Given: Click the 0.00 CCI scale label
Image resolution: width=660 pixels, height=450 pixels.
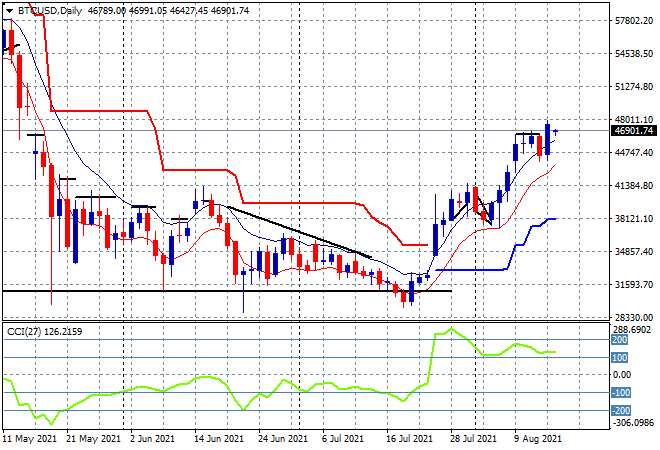Looking at the screenshot, I should (x=622, y=375).
